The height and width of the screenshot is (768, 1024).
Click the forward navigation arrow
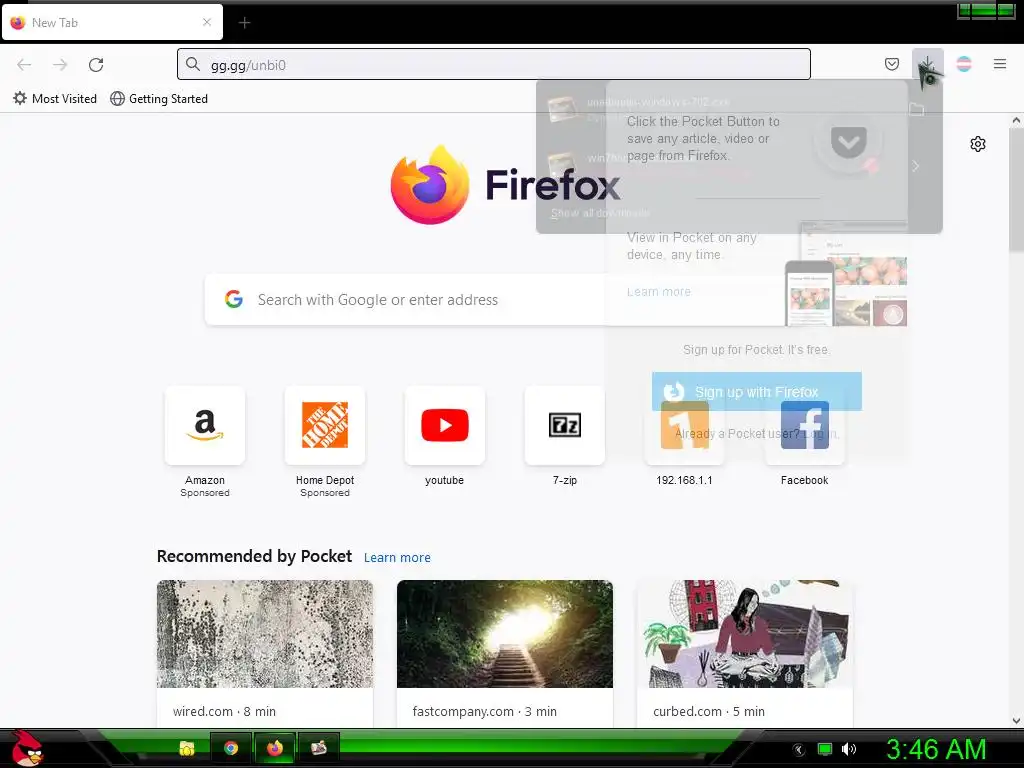click(60, 65)
